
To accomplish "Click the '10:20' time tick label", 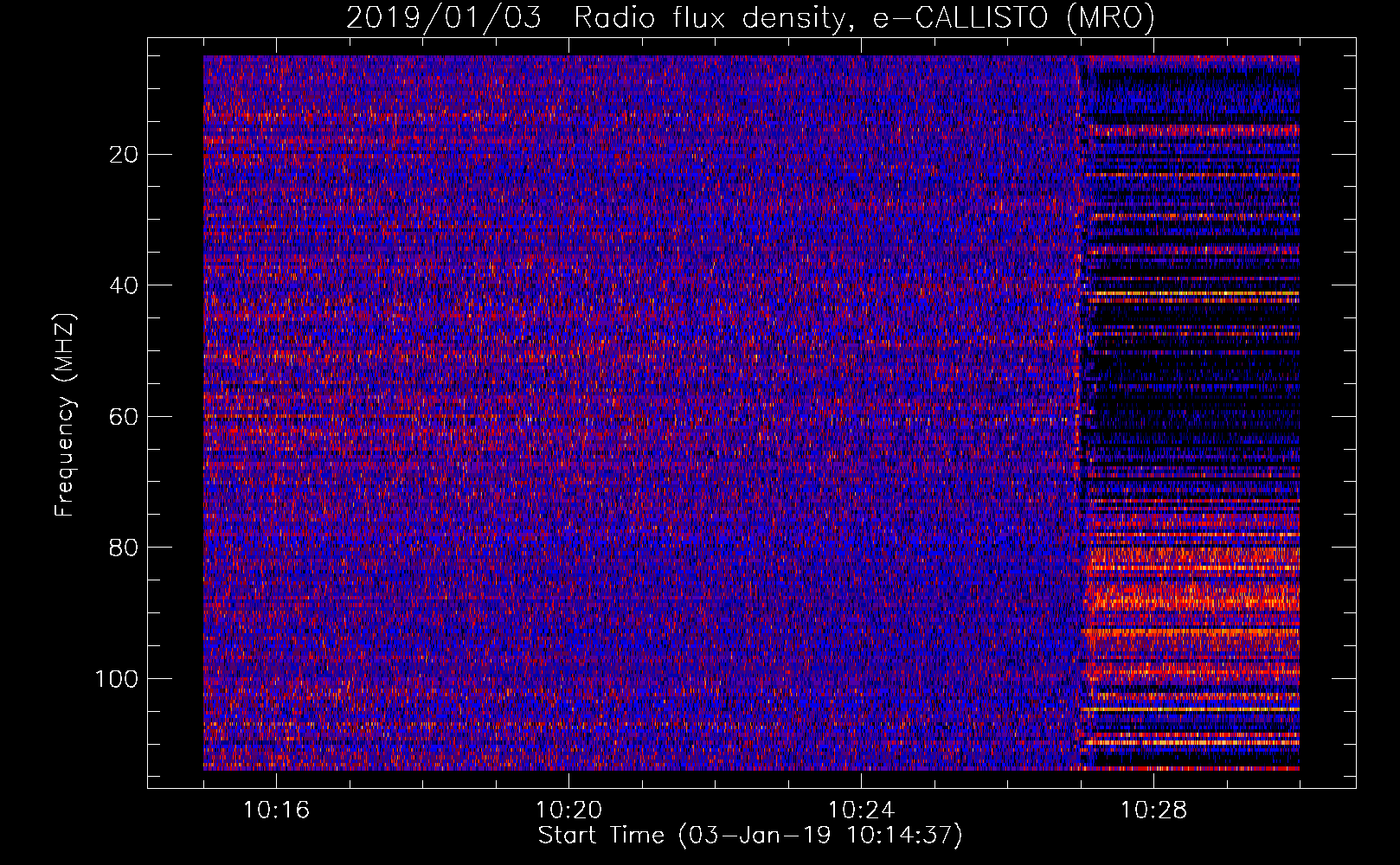I will [568, 811].
